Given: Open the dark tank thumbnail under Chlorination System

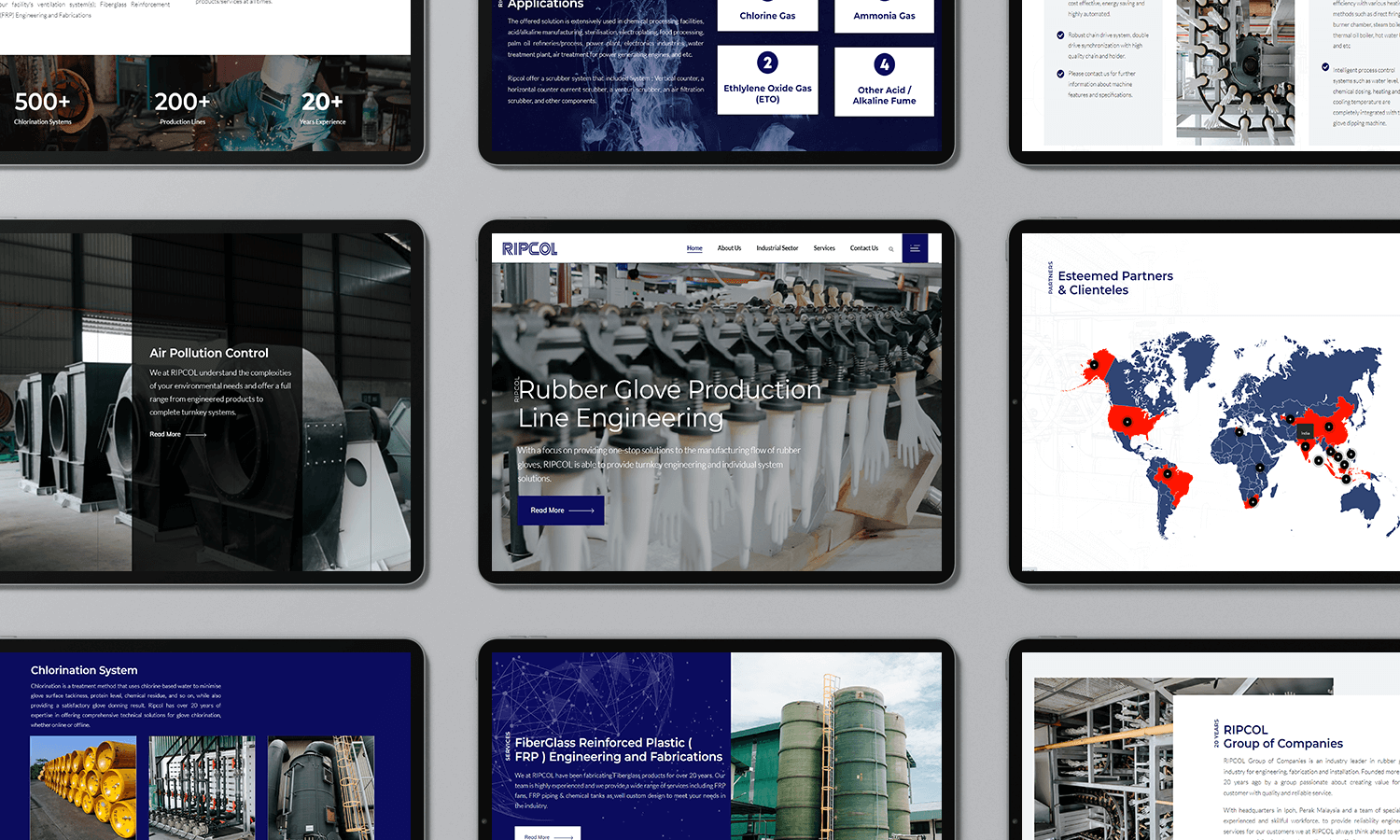Looking at the screenshot, I should (321, 788).
